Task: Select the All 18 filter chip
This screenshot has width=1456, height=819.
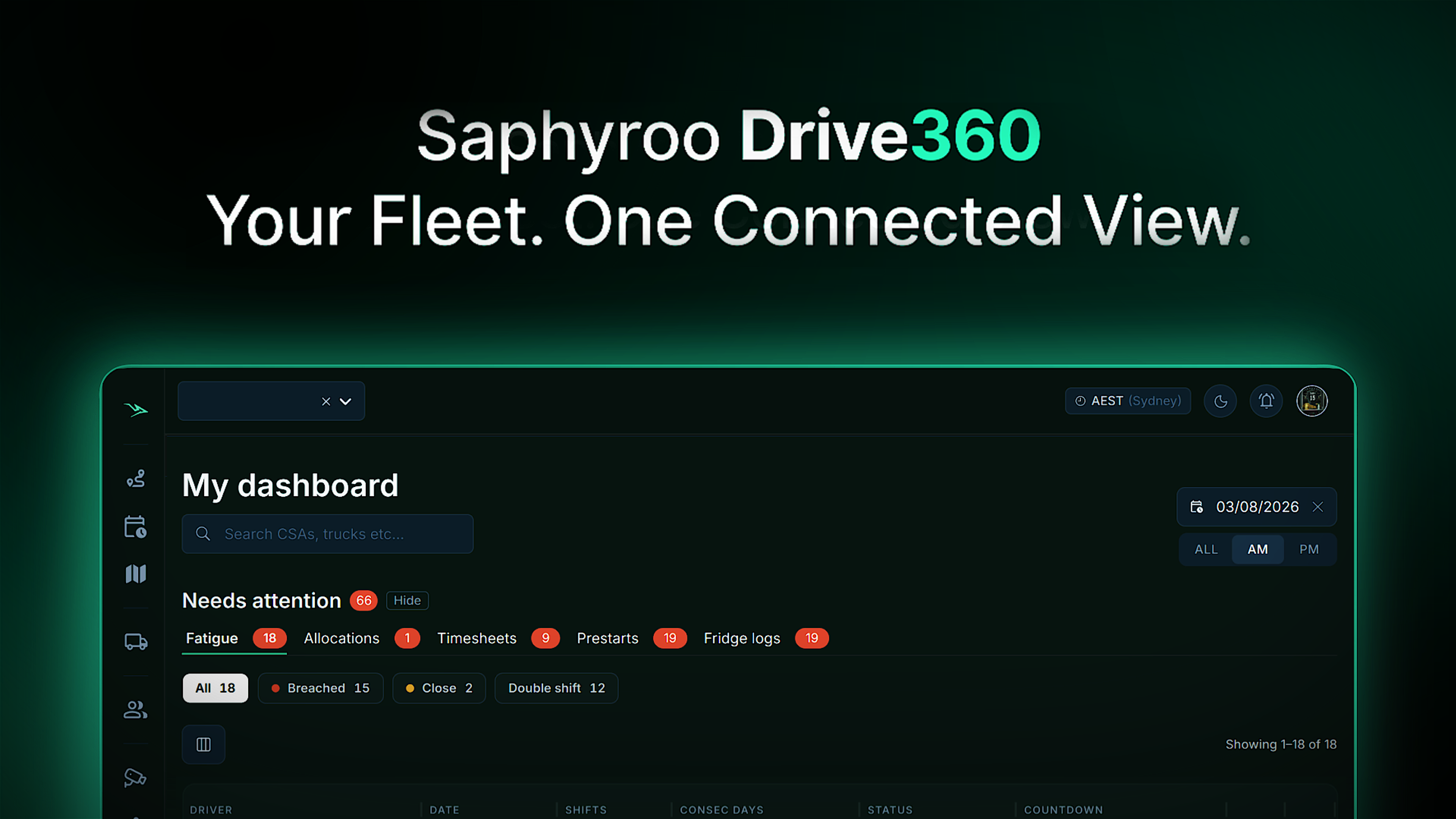Action: point(215,688)
